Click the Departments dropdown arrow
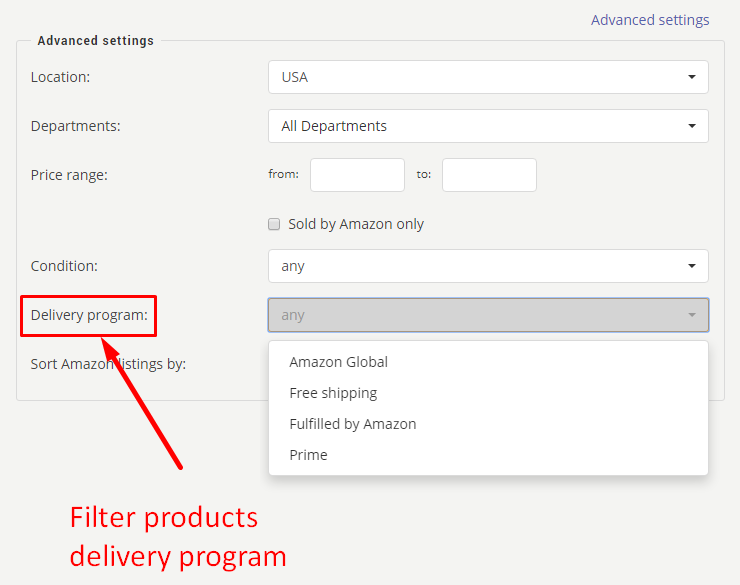The height and width of the screenshot is (585, 740). pos(691,126)
